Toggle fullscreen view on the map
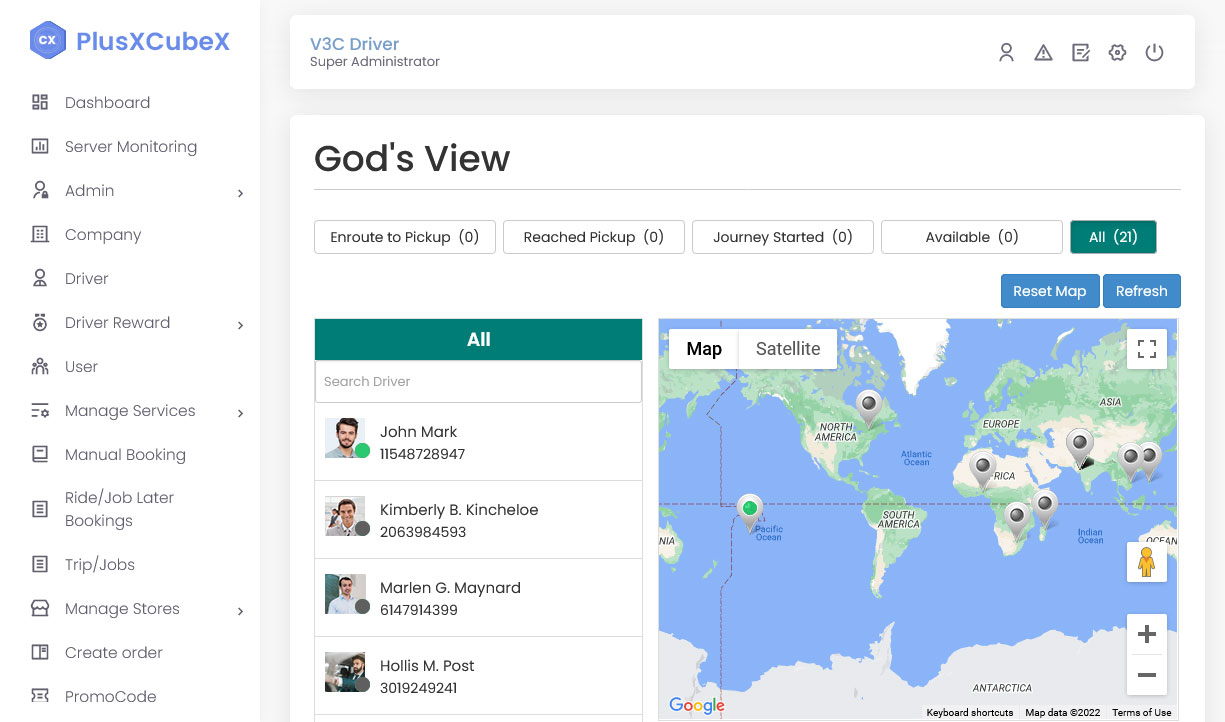 tap(1147, 349)
